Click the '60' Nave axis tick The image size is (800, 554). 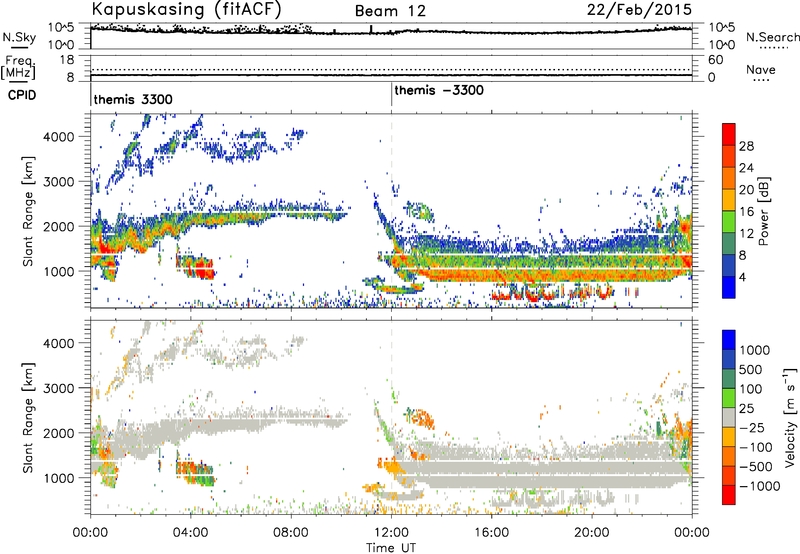(x=715, y=60)
